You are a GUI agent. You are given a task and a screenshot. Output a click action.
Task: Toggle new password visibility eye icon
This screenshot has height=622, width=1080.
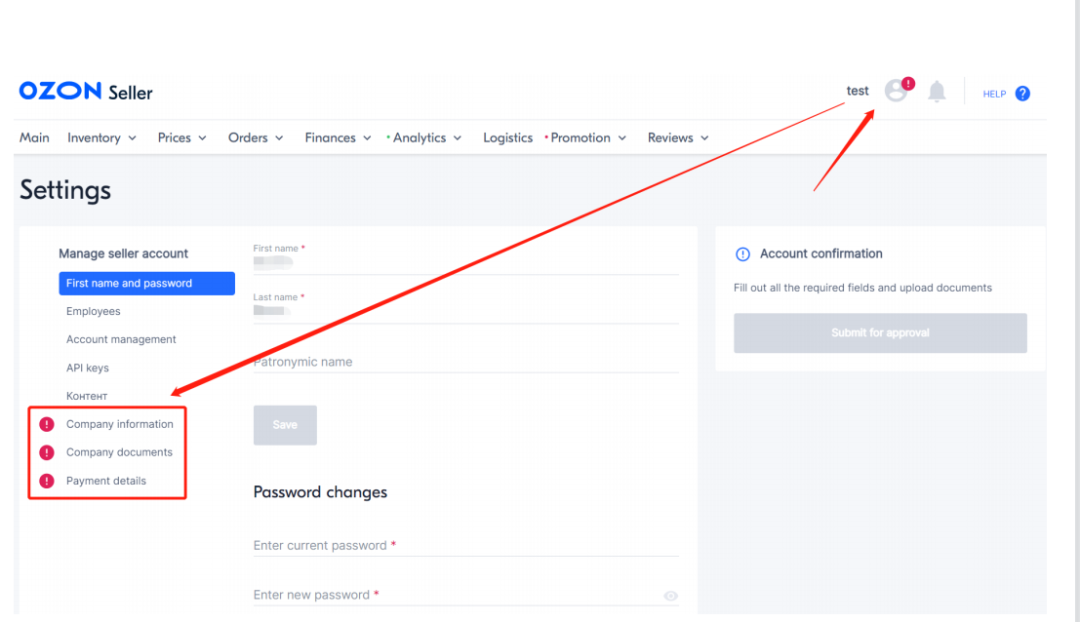pos(670,596)
